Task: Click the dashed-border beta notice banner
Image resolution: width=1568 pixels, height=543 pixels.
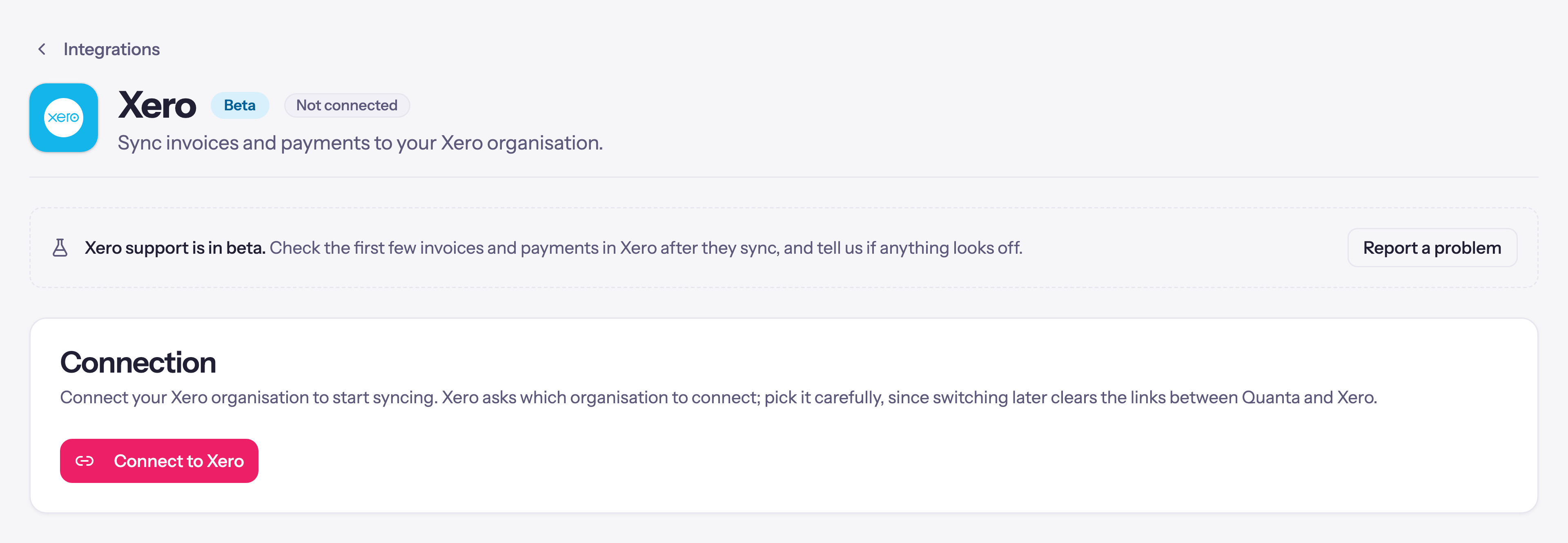Action: [784, 248]
